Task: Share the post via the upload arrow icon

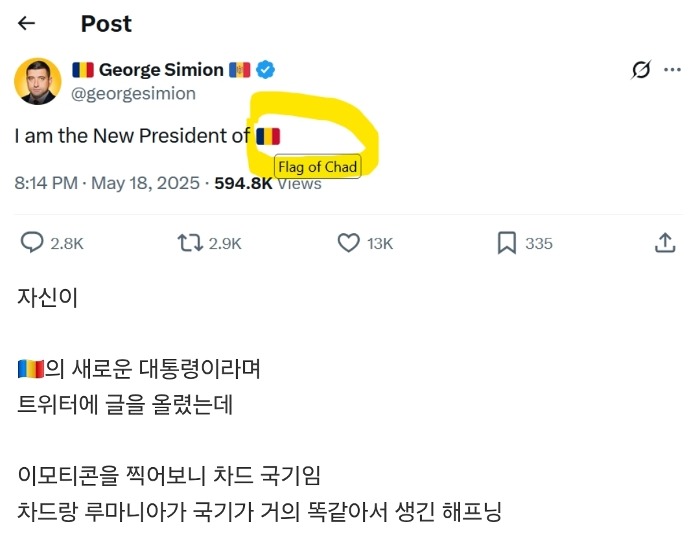Action: pos(665,243)
